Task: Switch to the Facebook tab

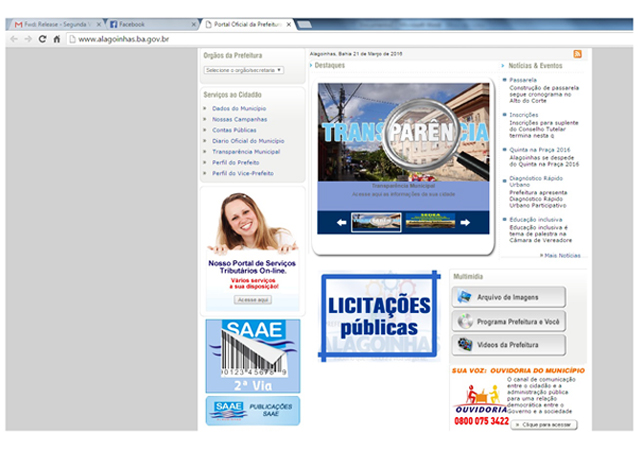Action: 153,24
